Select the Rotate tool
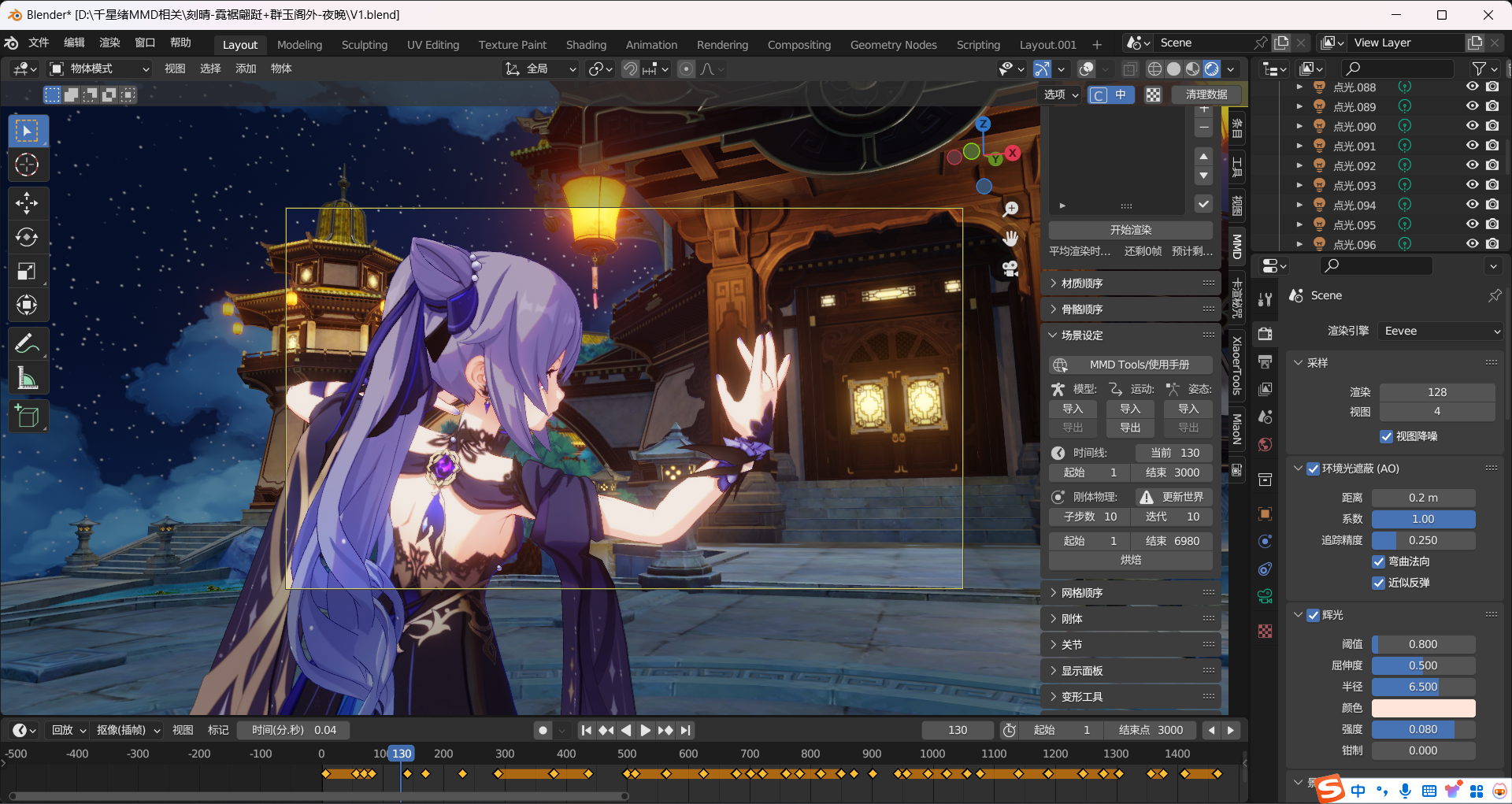 (x=27, y=237)
